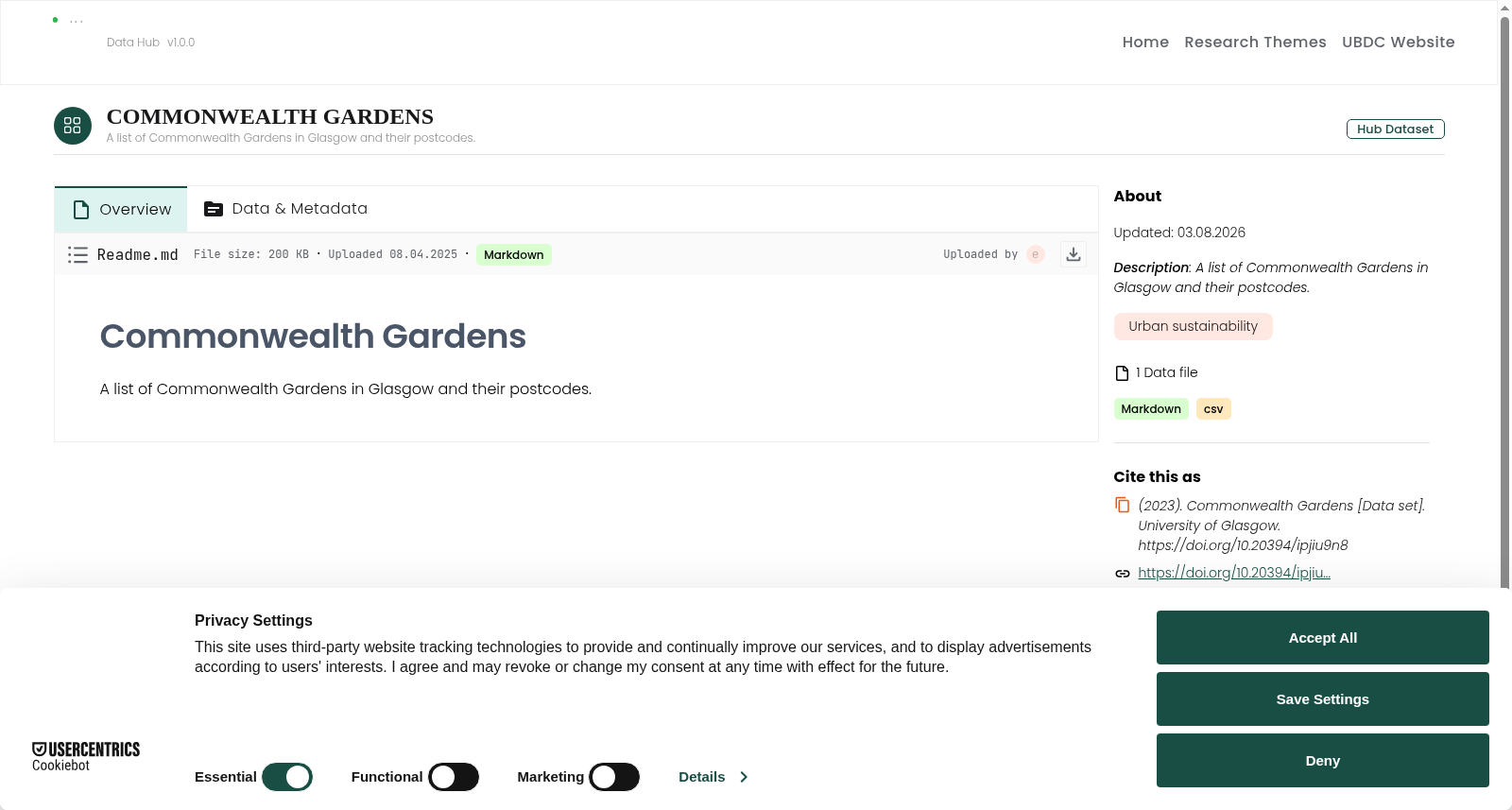Image resolution: width=1512 pixels, height=810 pixels.
Task: Click the dataset grid icon beside Commonwealth Gardens
Action: [73, 126]
